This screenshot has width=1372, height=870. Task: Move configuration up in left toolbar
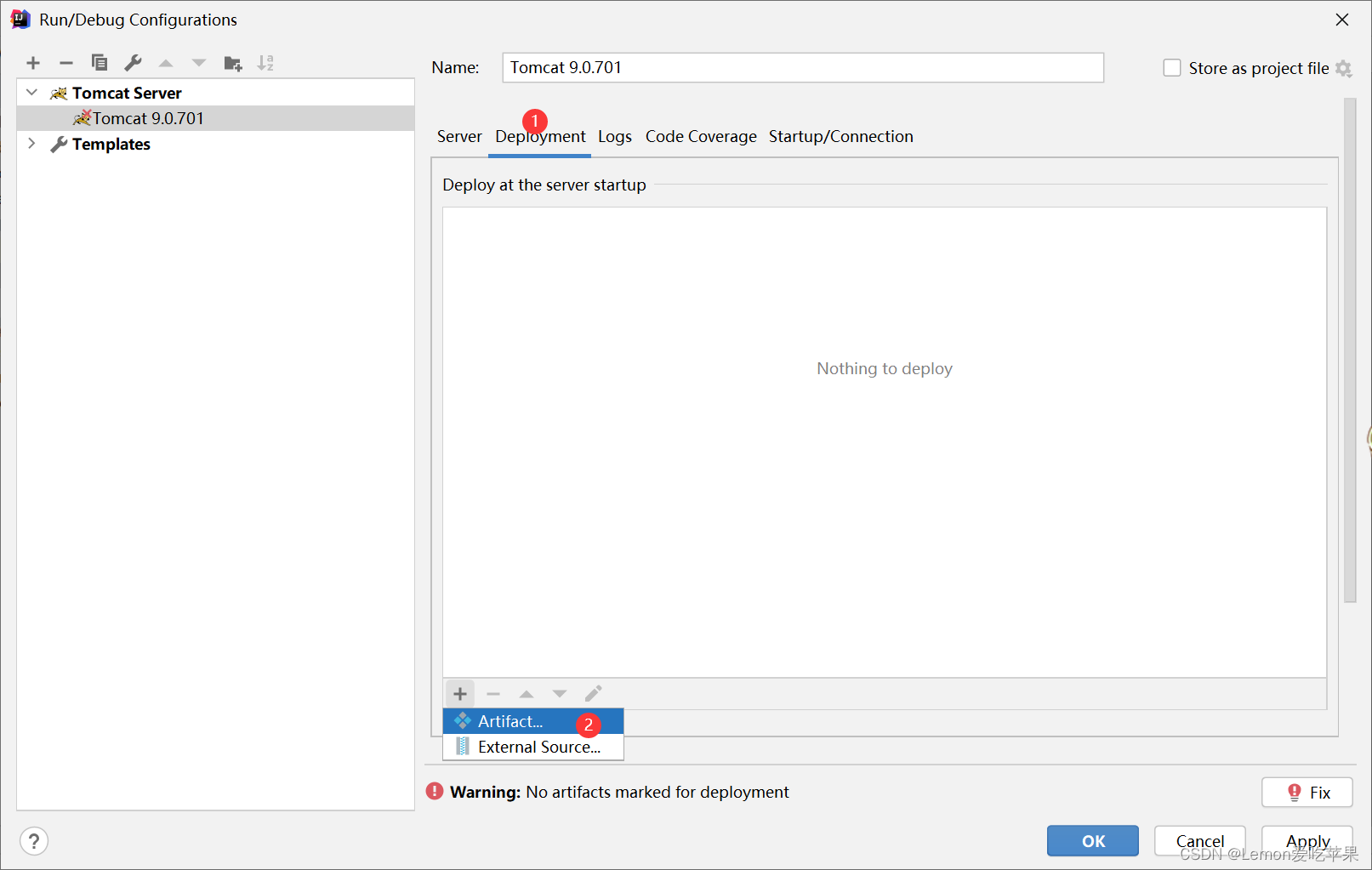pyautogui.click(x=166, y=63)
